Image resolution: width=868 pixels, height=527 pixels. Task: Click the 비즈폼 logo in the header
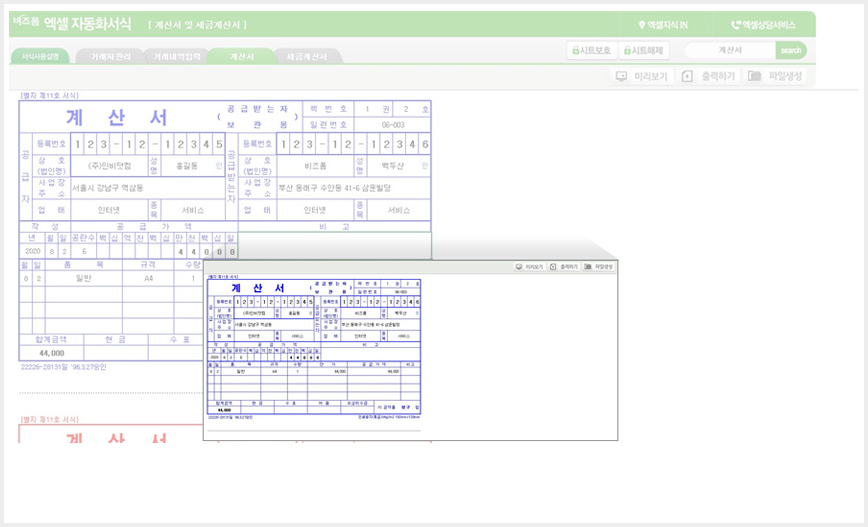click(26, 21)
